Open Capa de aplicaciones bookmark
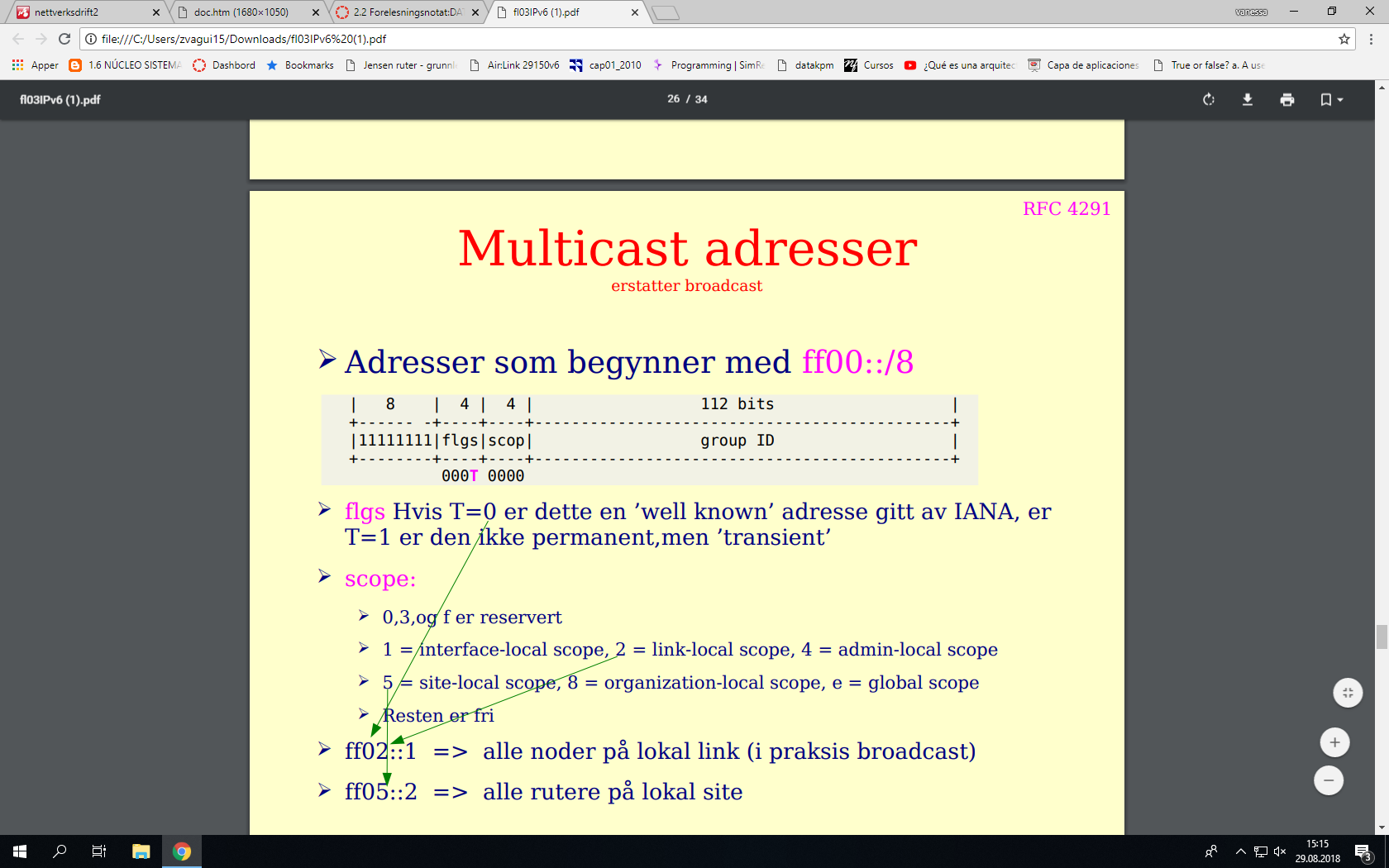The image size is (1389, 868). coord(1083,65)
